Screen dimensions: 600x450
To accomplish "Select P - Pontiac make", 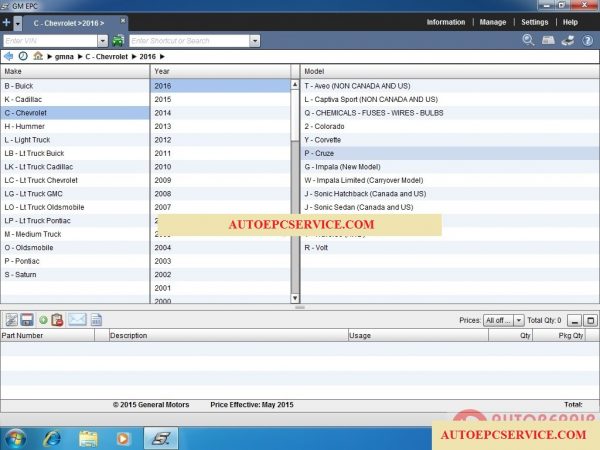I will coord(75,261).
